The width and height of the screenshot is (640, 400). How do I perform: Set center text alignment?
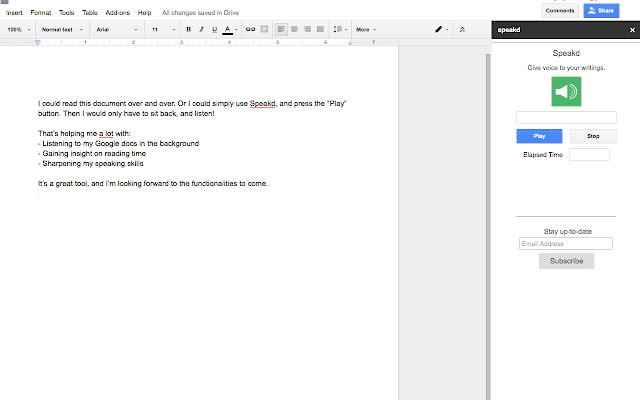[x=294, y=30]
